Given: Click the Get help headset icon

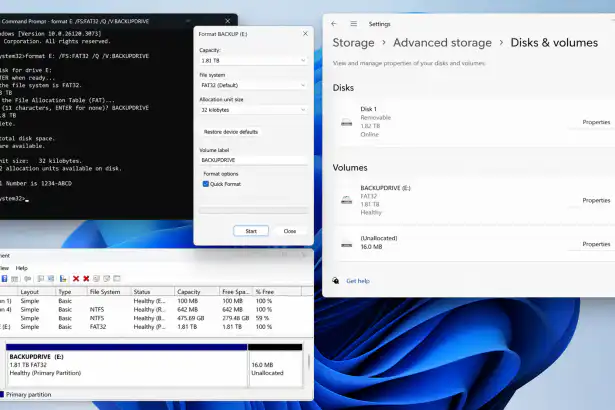Looking at the screenshot, I should tap(336, 281).
